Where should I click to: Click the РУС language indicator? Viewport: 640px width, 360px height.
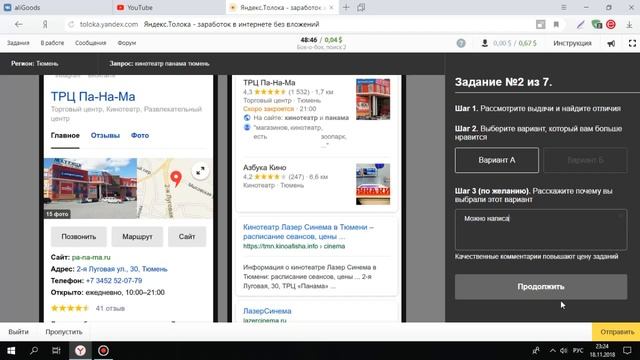click(x=578, y=351)
